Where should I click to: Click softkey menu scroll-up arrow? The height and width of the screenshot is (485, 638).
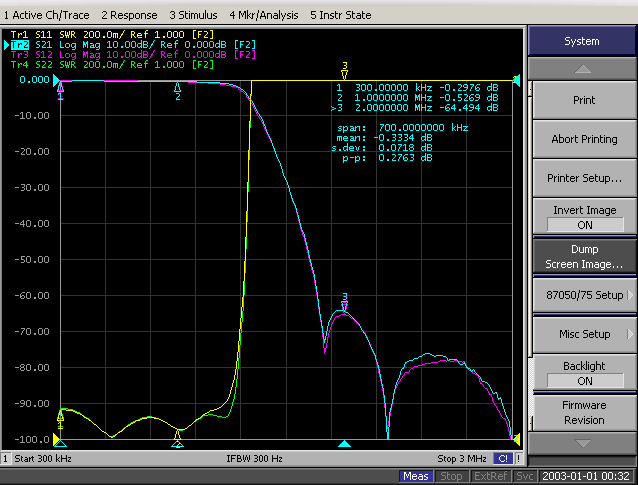pos(582,69)
